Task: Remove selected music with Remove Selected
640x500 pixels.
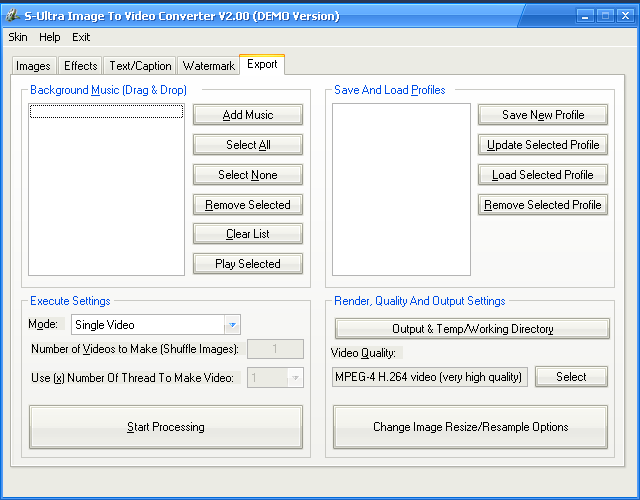Action: click(248, 204)
